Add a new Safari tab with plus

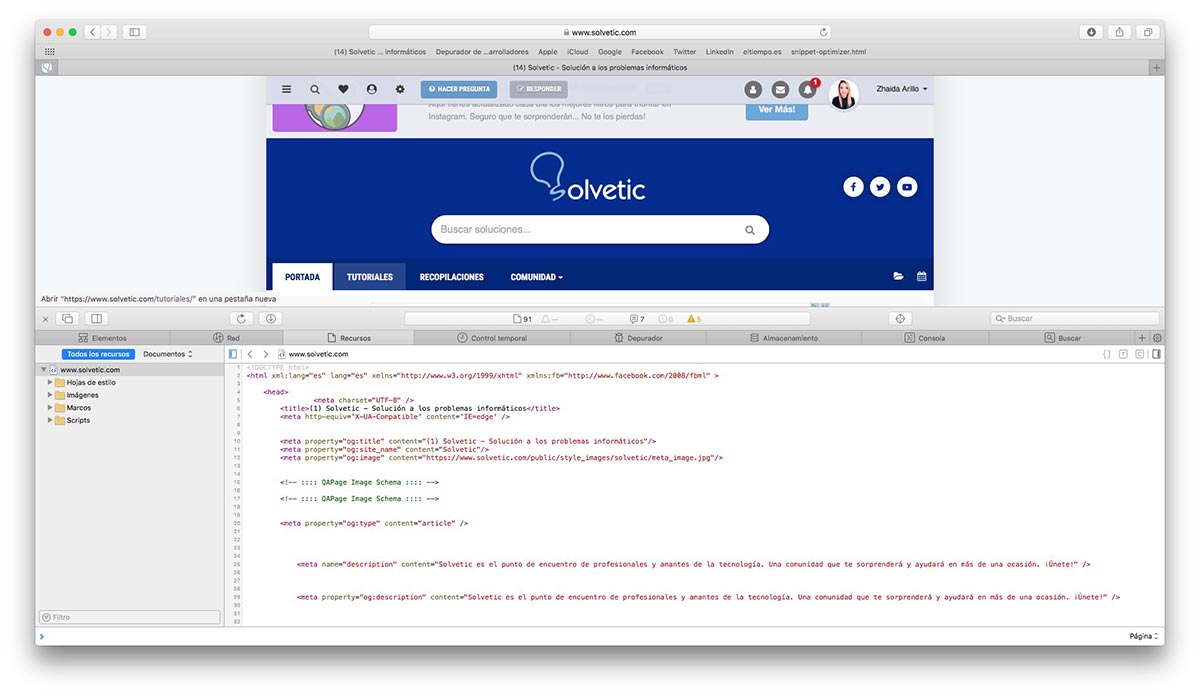click(x=1157, y=68)
